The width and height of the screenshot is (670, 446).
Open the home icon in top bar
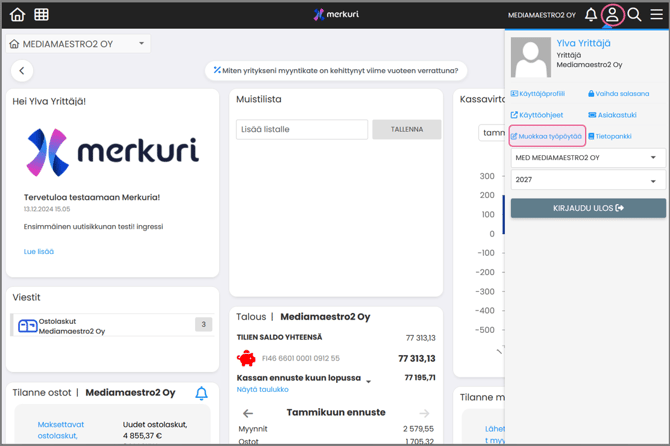pos(17,15)
